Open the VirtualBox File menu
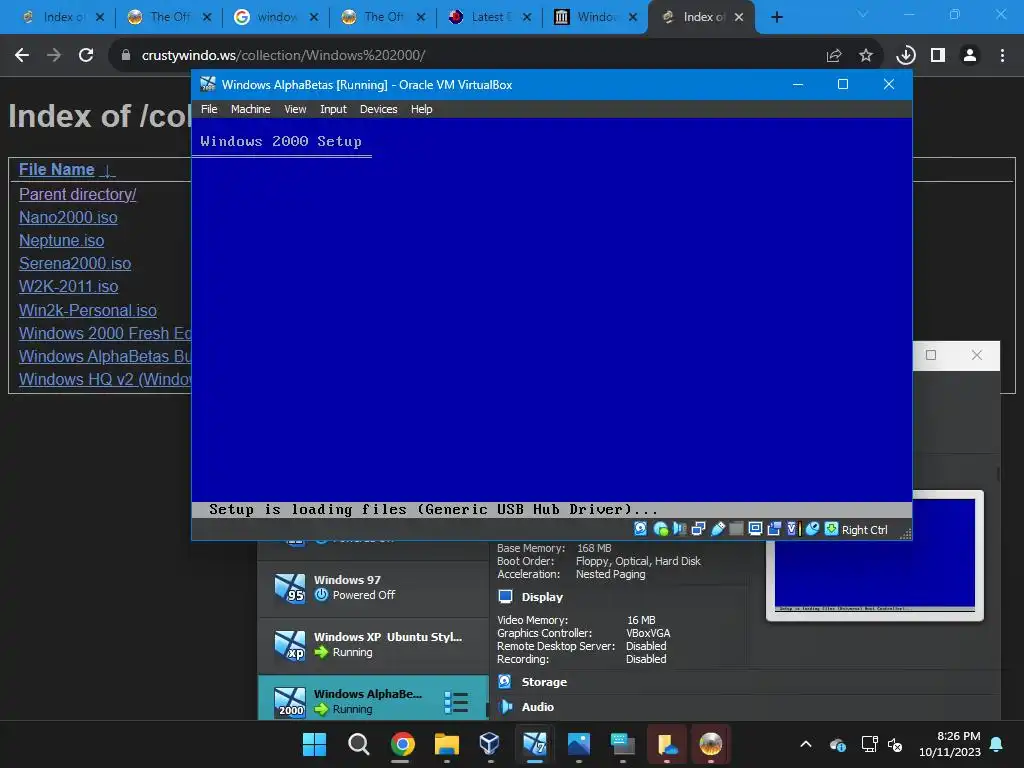The width and height of the screenshot is (1024, 768). point(209,109)
